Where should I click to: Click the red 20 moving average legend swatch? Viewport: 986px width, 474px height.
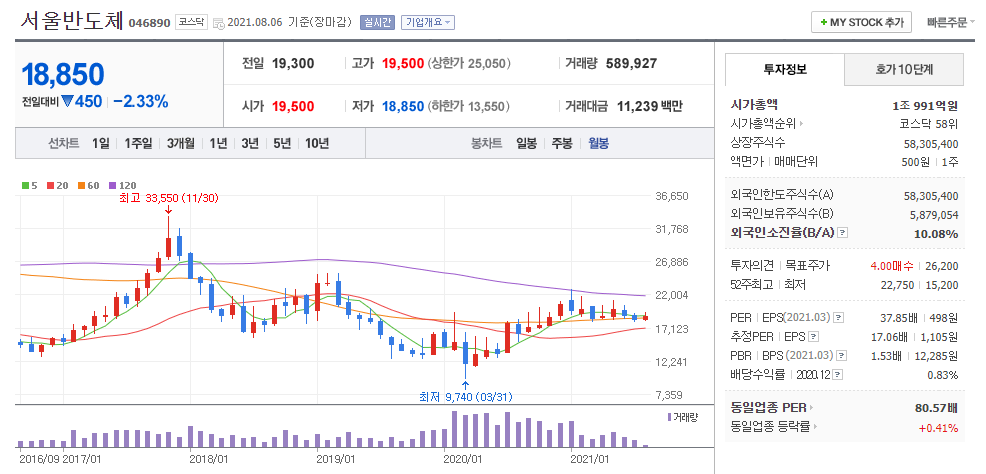click(50, 185)
